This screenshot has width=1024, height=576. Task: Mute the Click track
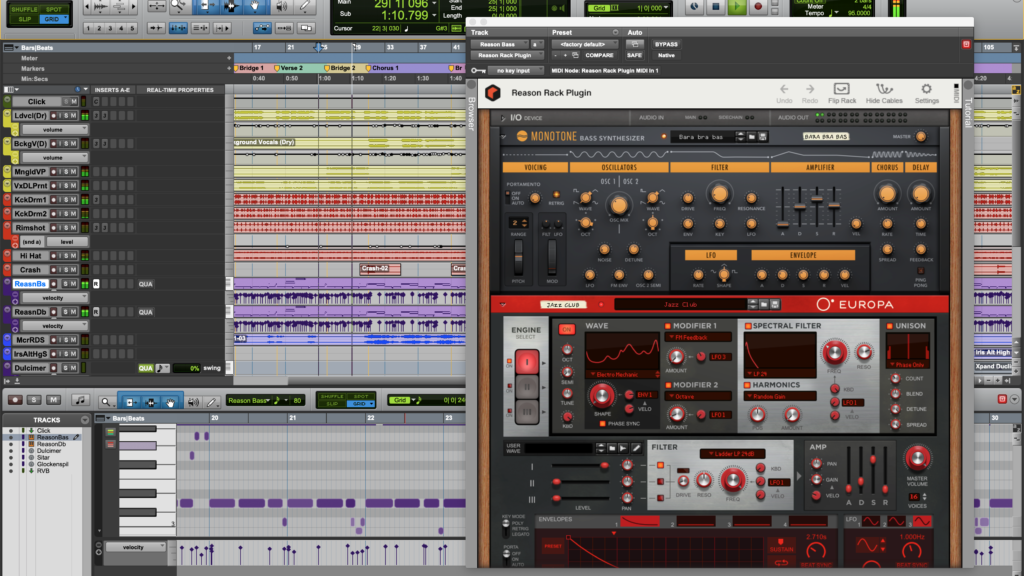[x=74, y=101]
